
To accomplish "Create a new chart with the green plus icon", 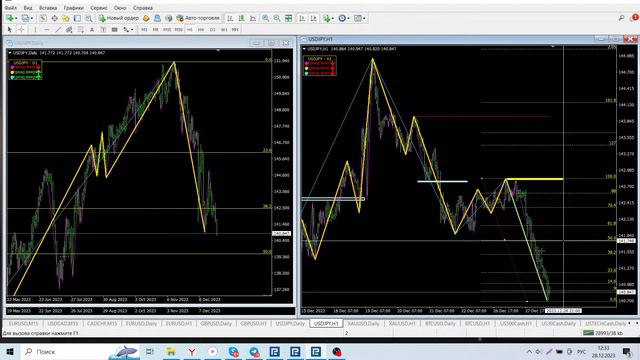I will point(9,18).
